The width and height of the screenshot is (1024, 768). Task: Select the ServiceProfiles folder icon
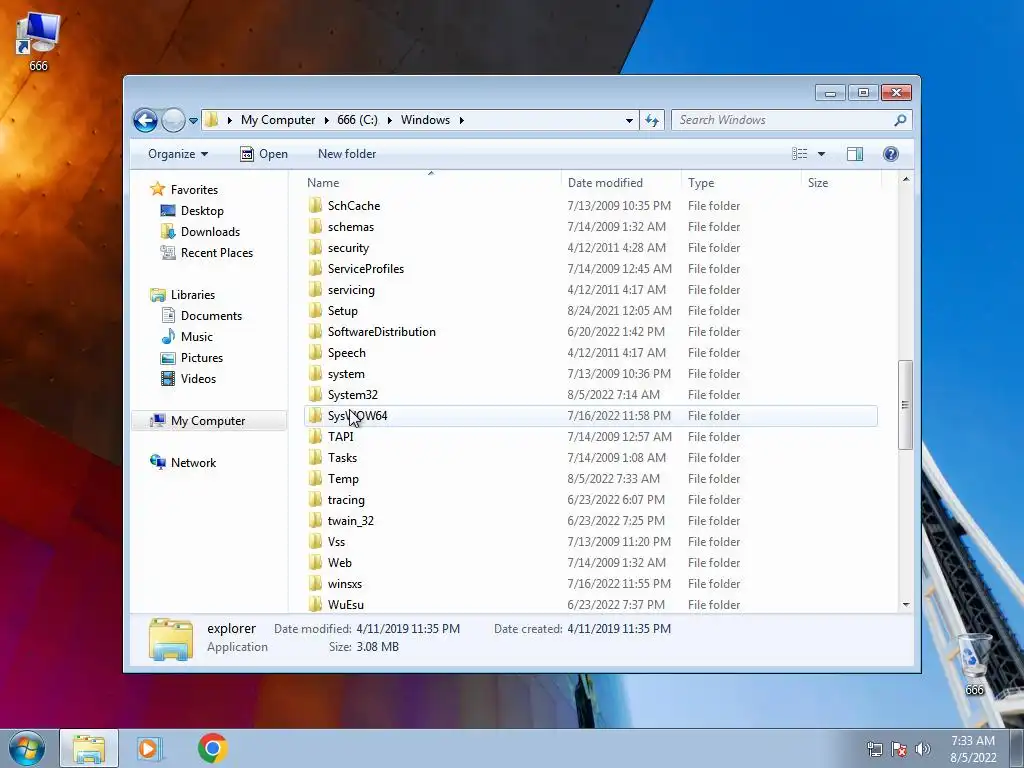point(315,268)
